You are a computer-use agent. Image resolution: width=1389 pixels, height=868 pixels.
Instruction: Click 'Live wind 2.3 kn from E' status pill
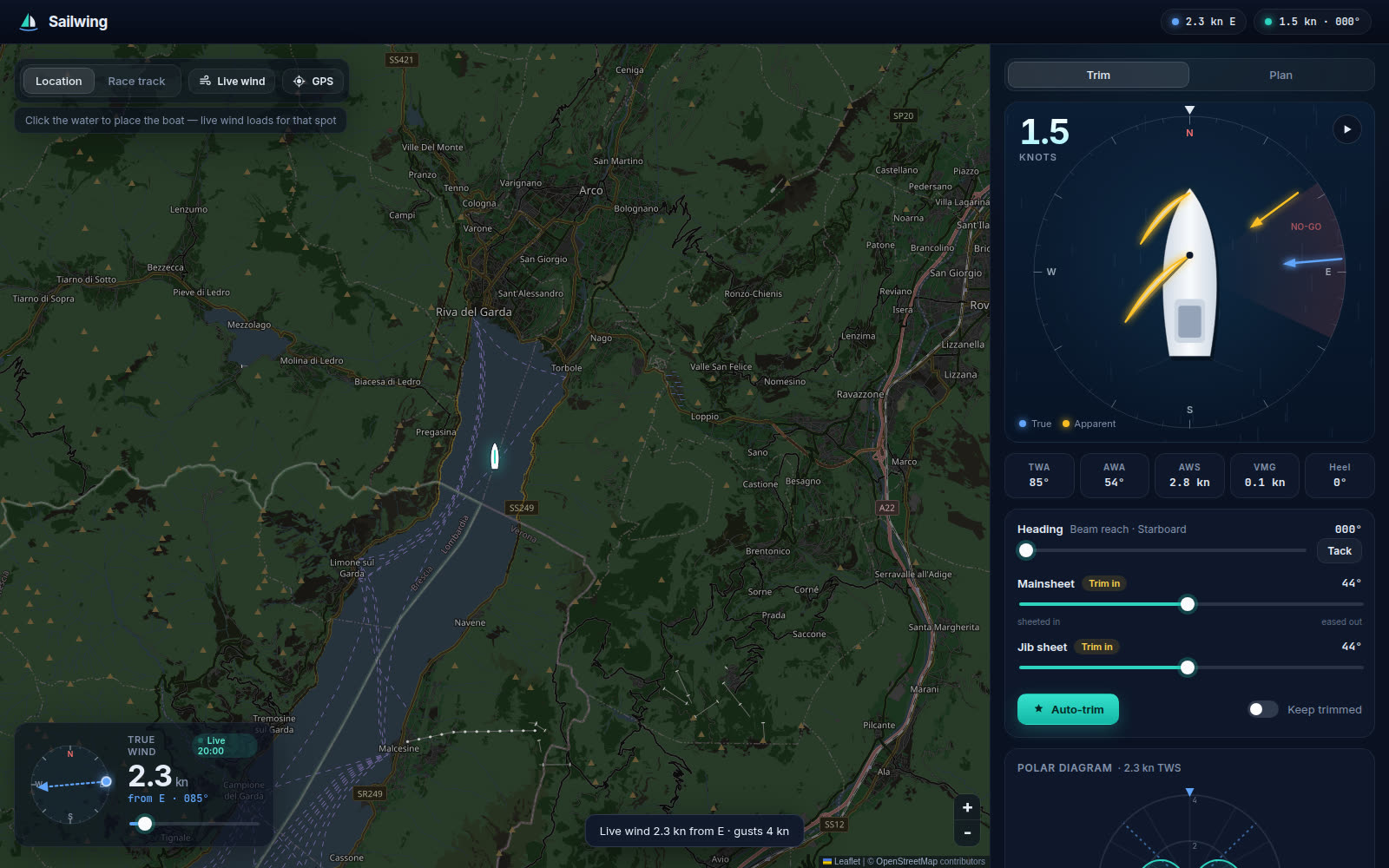[x=694, y=831]
